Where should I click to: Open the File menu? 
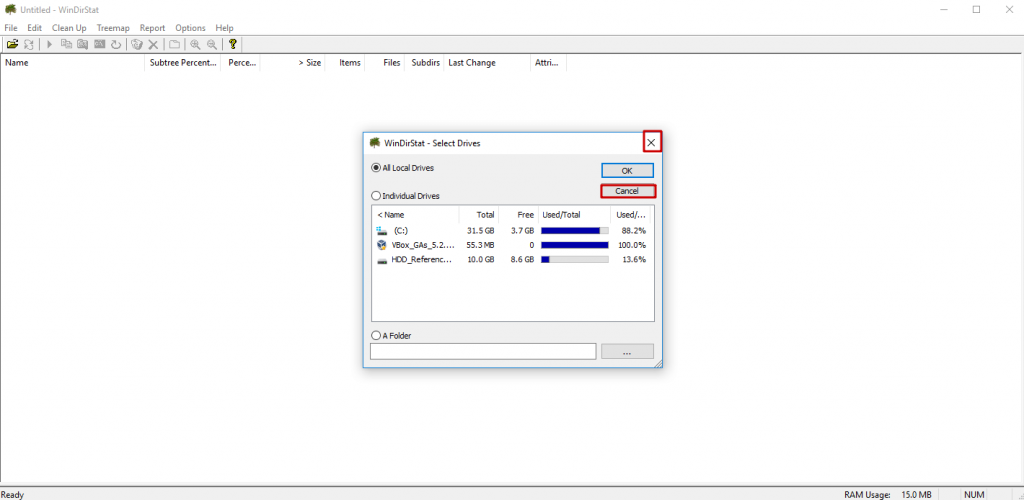click(10, 28)
